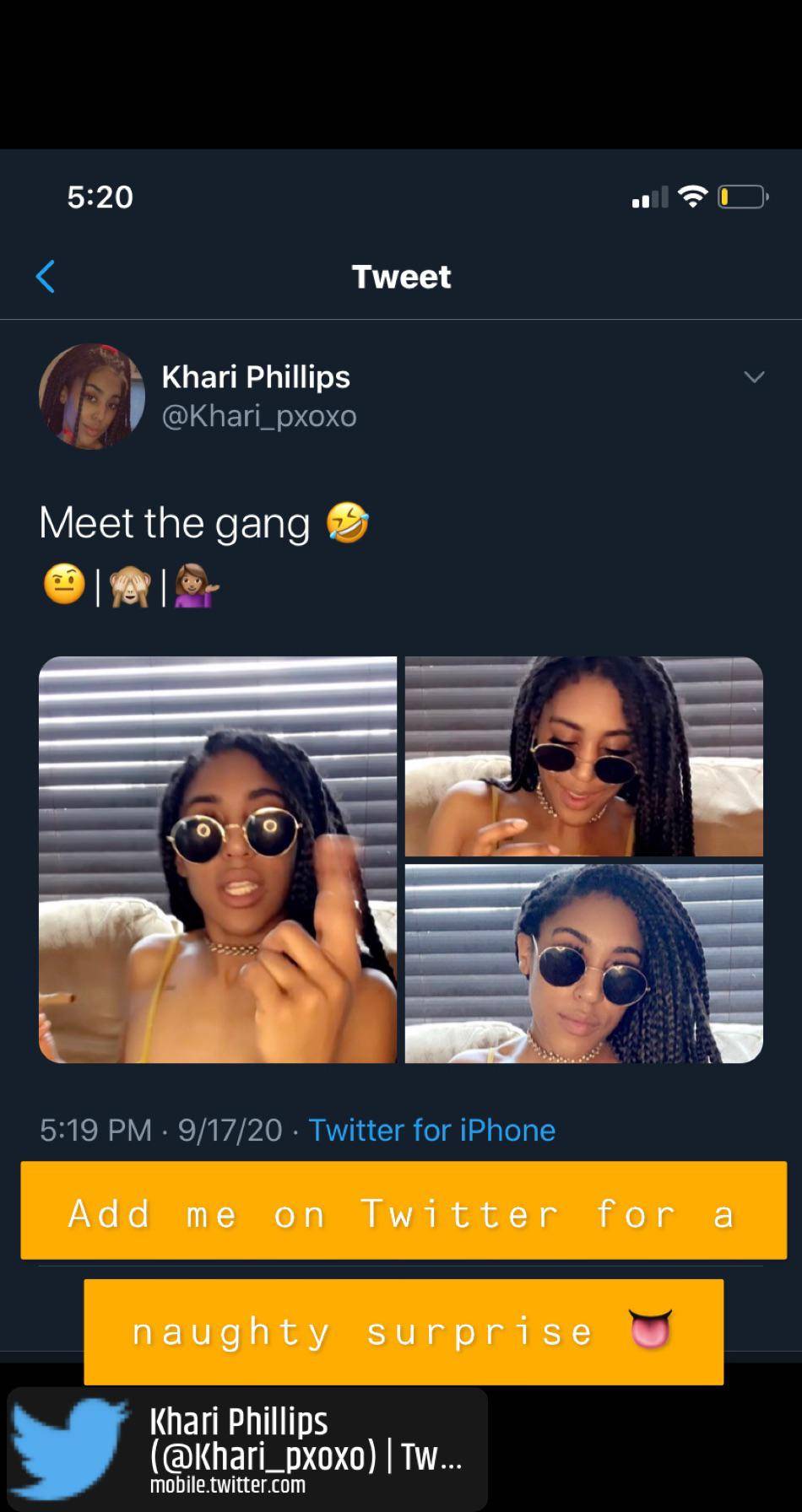This screenshot has height=1512, width=802.
Task: Open the @Khari_pxoxo handle
Action: tap(259, 416)
